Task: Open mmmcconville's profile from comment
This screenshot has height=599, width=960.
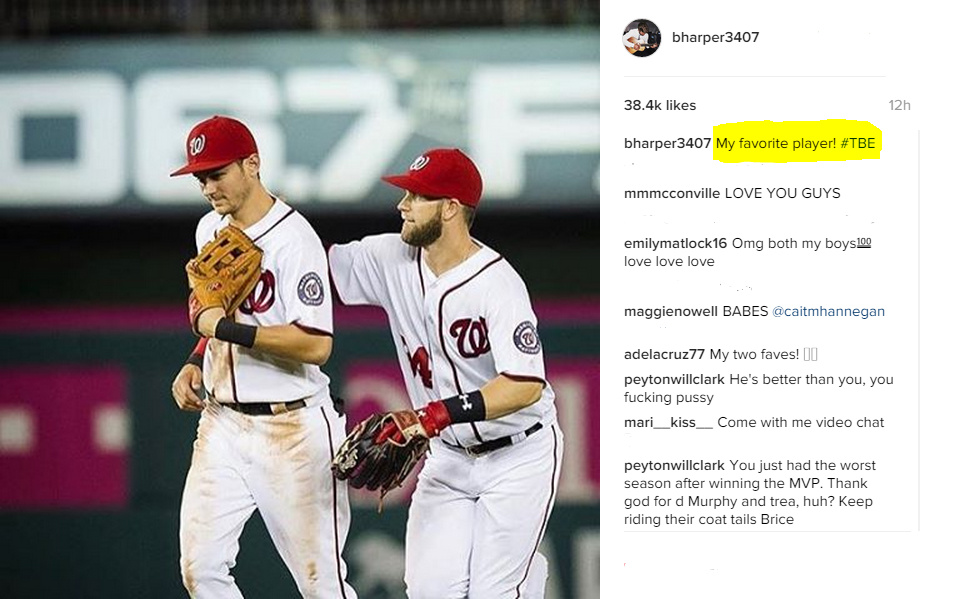Action: pos(672,194)
